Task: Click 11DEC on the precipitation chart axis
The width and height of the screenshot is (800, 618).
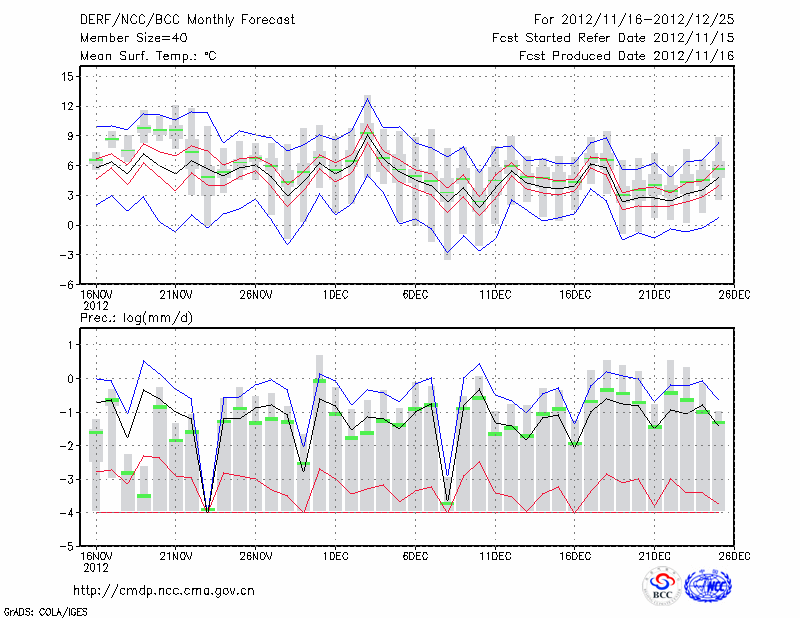Action: (494, 558)
